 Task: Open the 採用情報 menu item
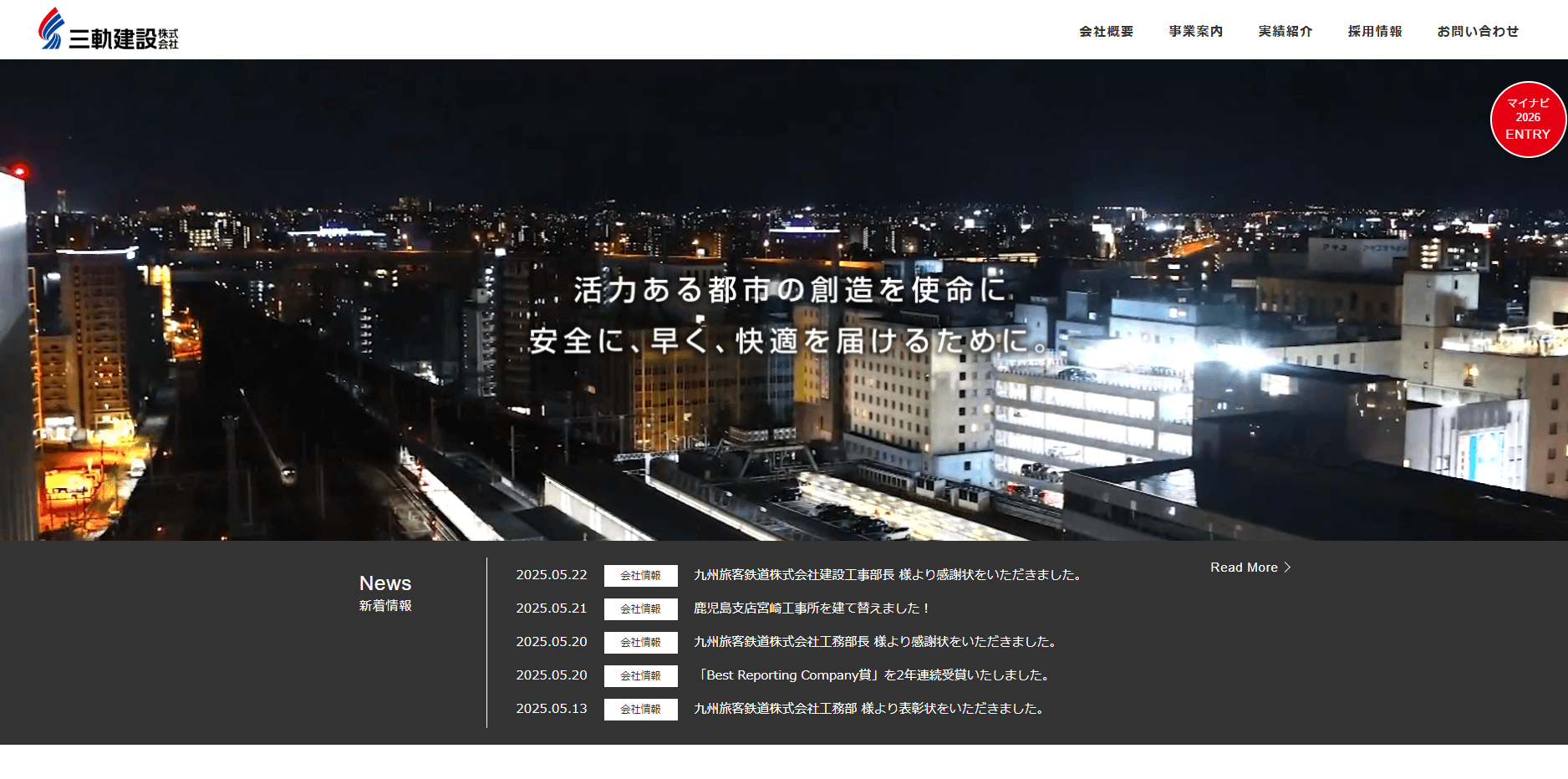[x=1374, y=31]
